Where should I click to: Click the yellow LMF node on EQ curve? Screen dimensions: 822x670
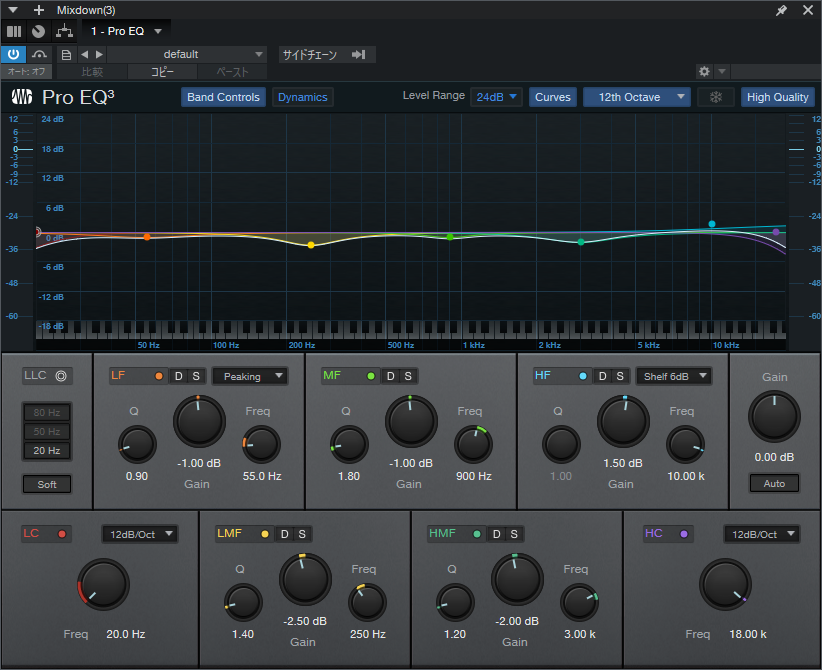click(311, 245)
